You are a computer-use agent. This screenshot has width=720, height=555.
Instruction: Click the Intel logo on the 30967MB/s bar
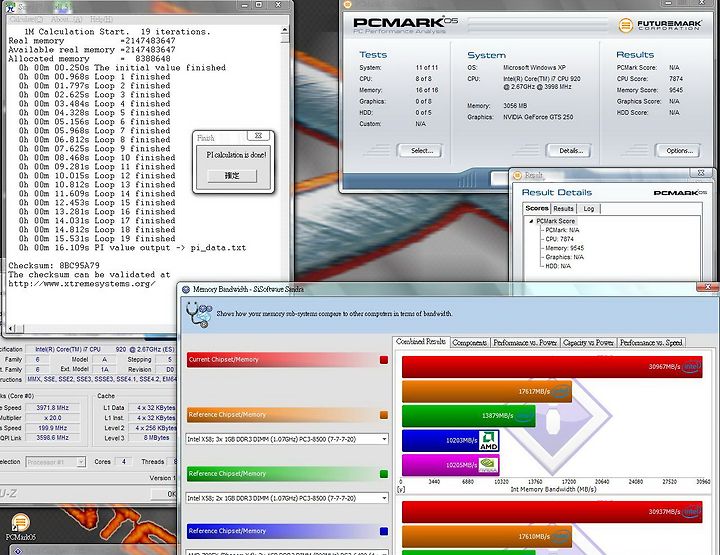tap(692, 366)
